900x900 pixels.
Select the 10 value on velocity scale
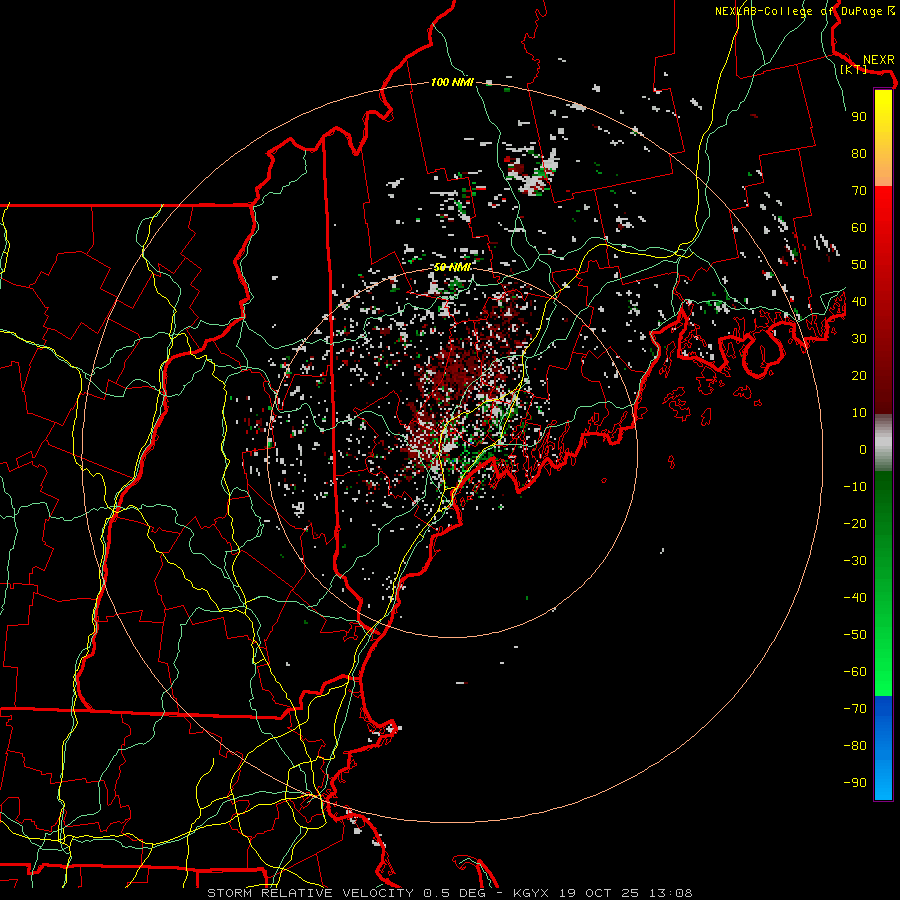[859, 413]
